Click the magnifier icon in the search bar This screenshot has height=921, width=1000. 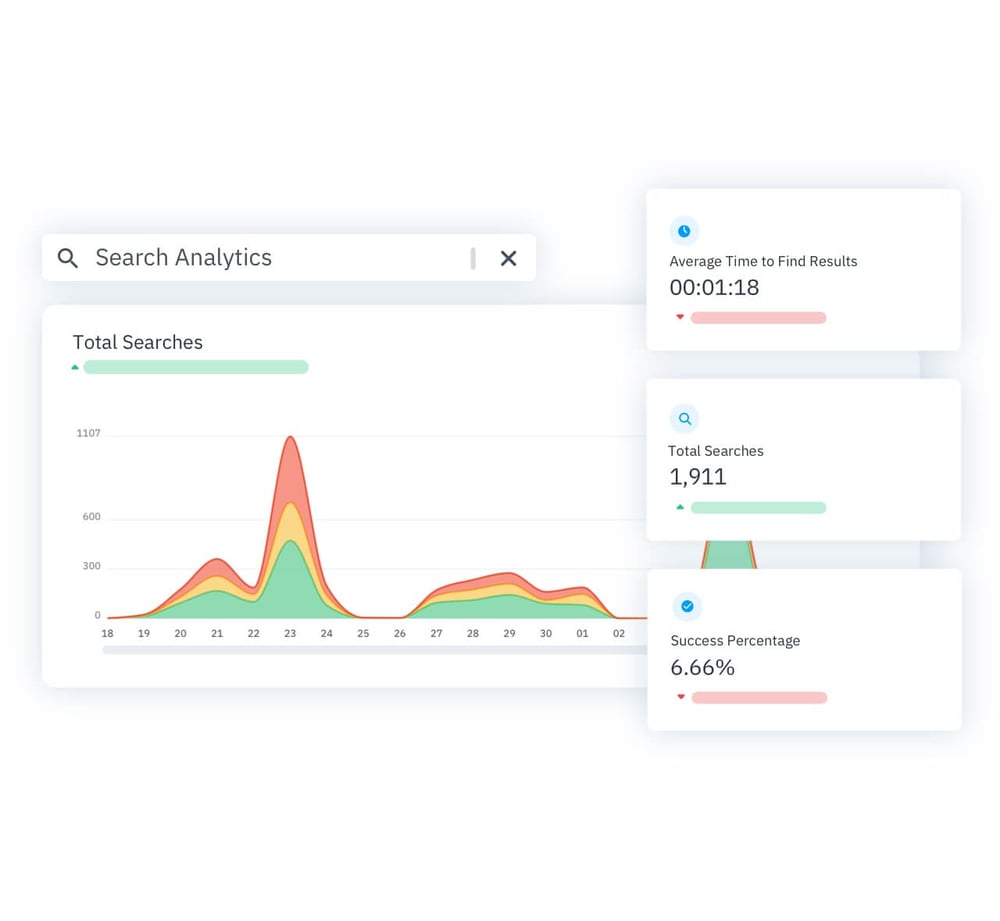(x=68, y=258)
